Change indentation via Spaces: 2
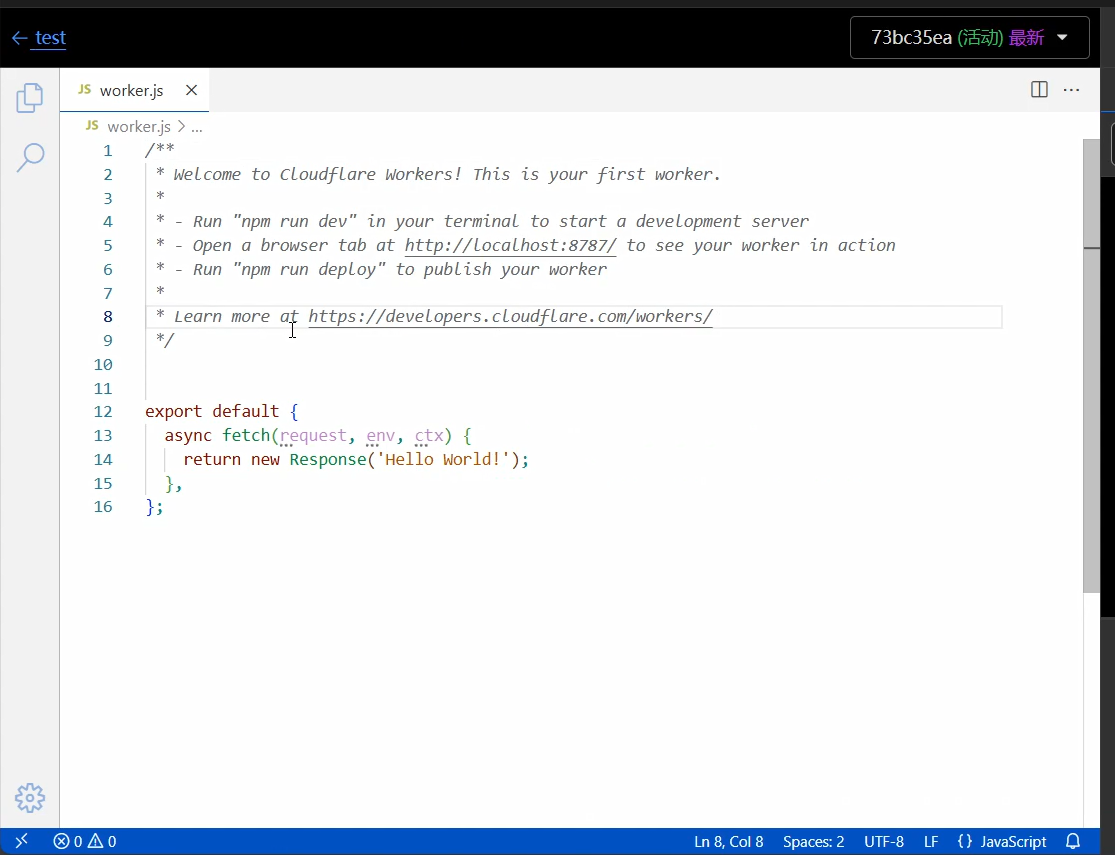This screenshot has height=855, width=1115. pos(813,841)
